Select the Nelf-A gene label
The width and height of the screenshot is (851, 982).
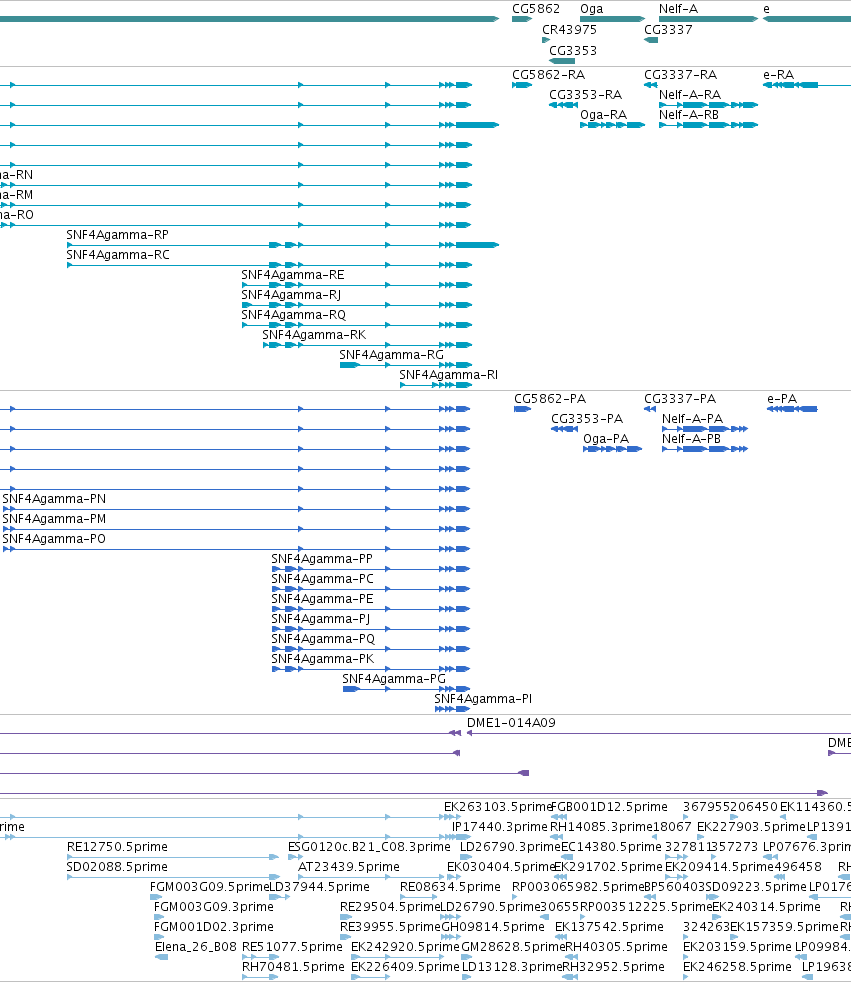click(x=678, y=9)
